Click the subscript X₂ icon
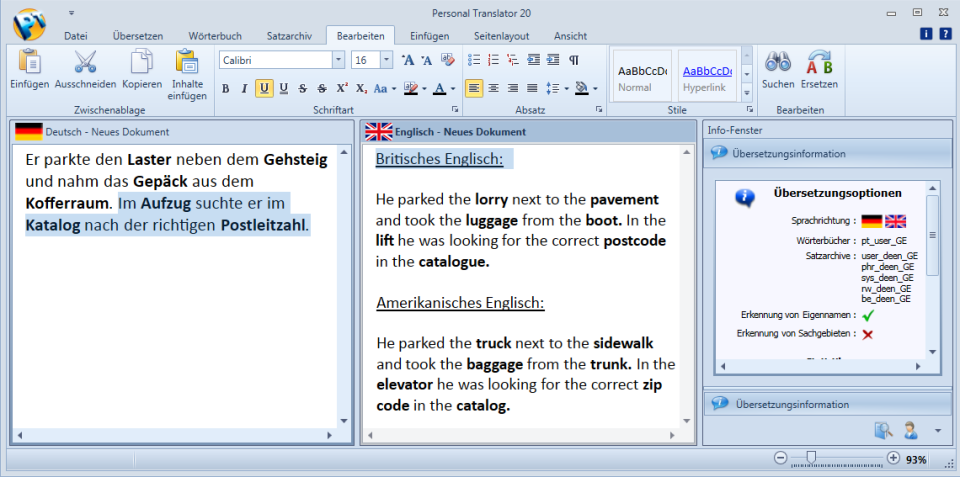 click(362, 89)
